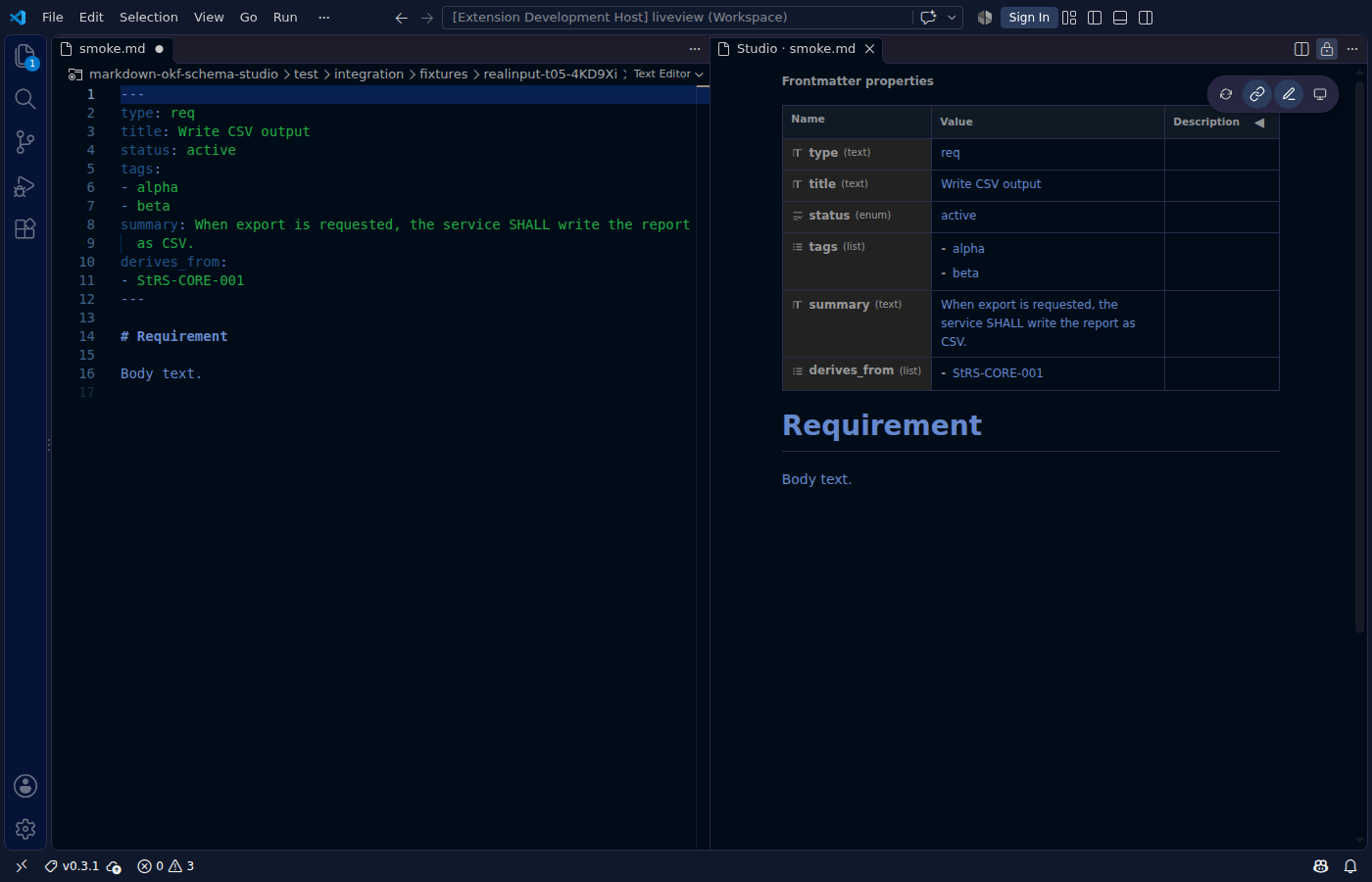The height and width of the screenshot is (882, 1372).
Task: Open more menu items ellipsis in menu bar
Action: [x=324, y=18]
